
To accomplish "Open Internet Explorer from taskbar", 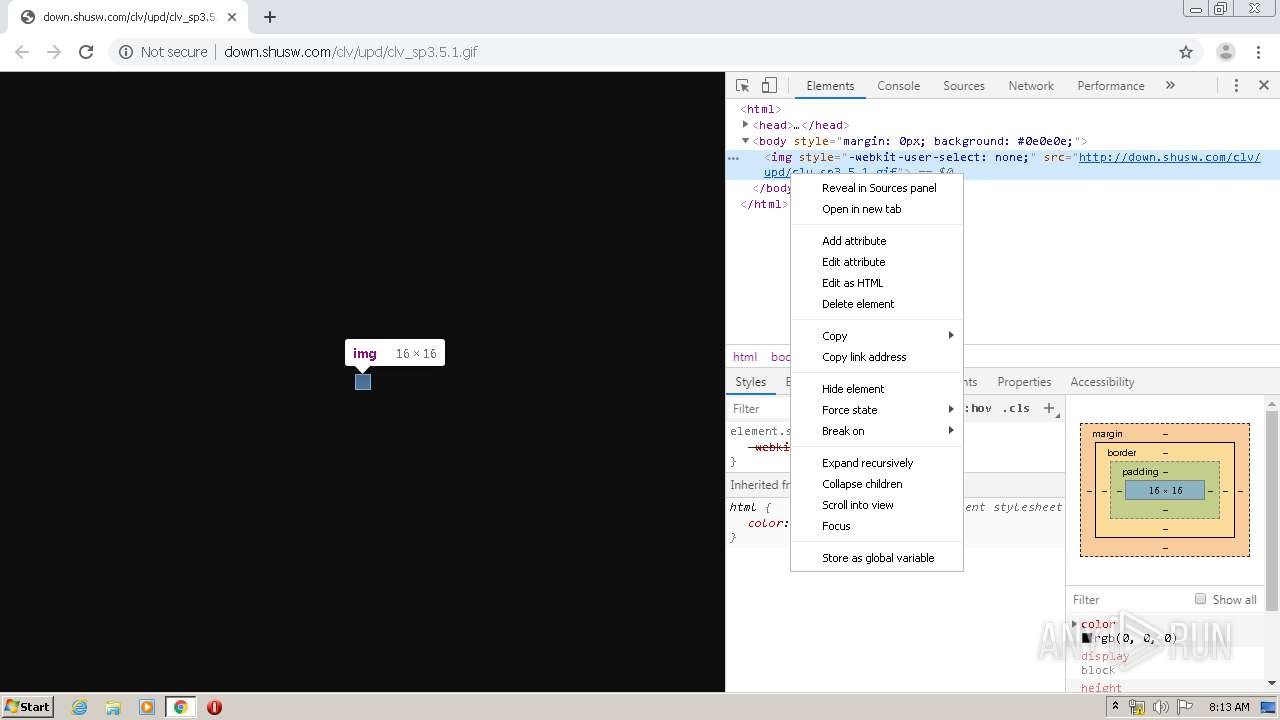I will [x=80, y=707].
